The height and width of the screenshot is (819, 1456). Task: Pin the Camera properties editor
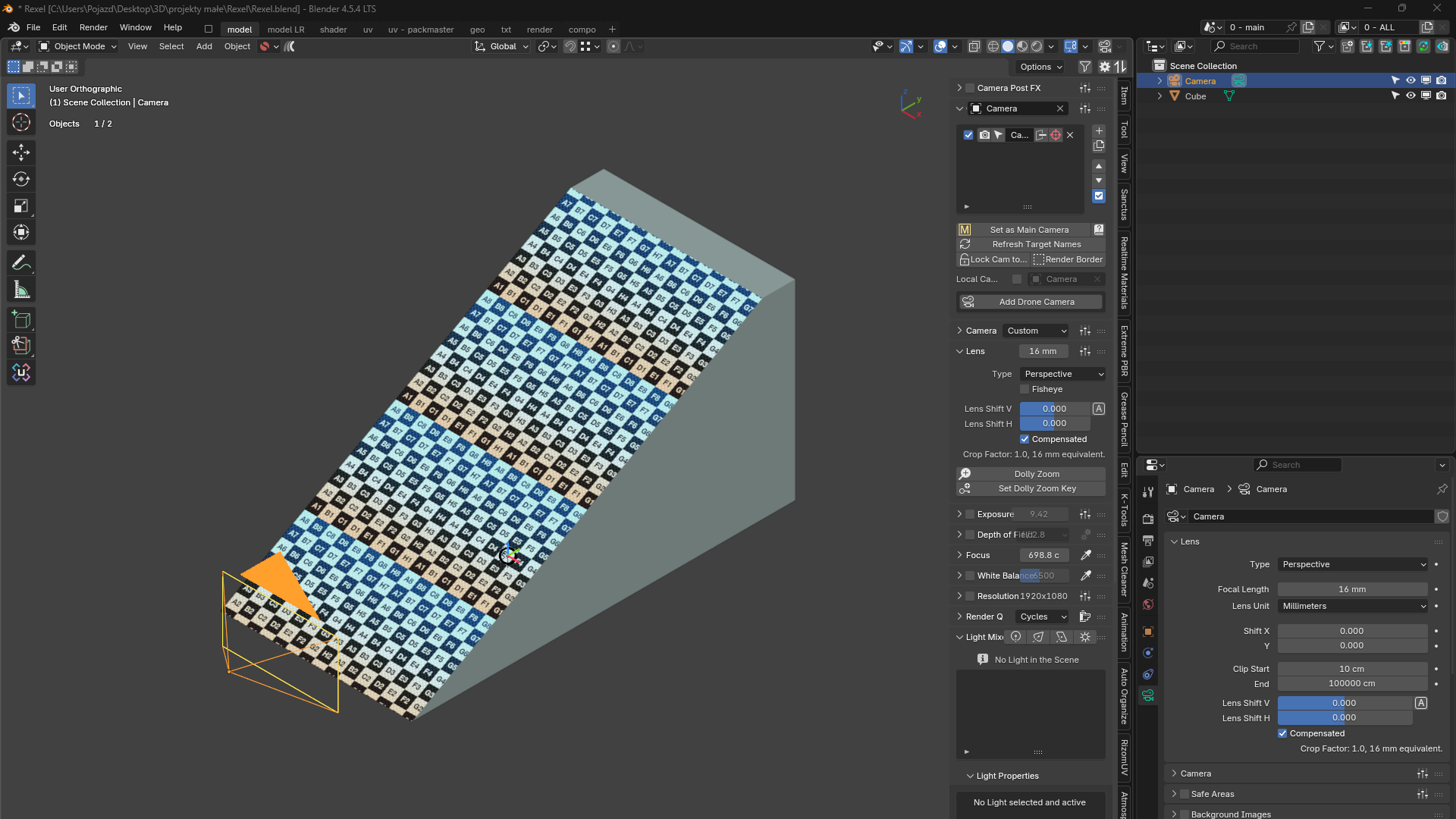[x=1442, y=489]
